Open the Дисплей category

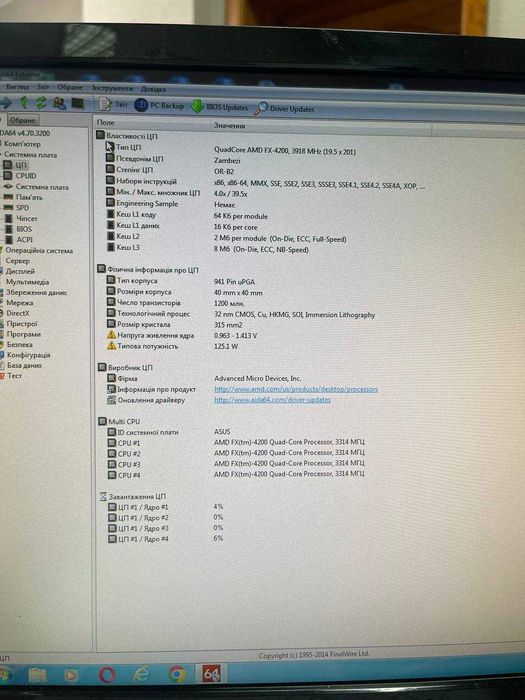20,271
